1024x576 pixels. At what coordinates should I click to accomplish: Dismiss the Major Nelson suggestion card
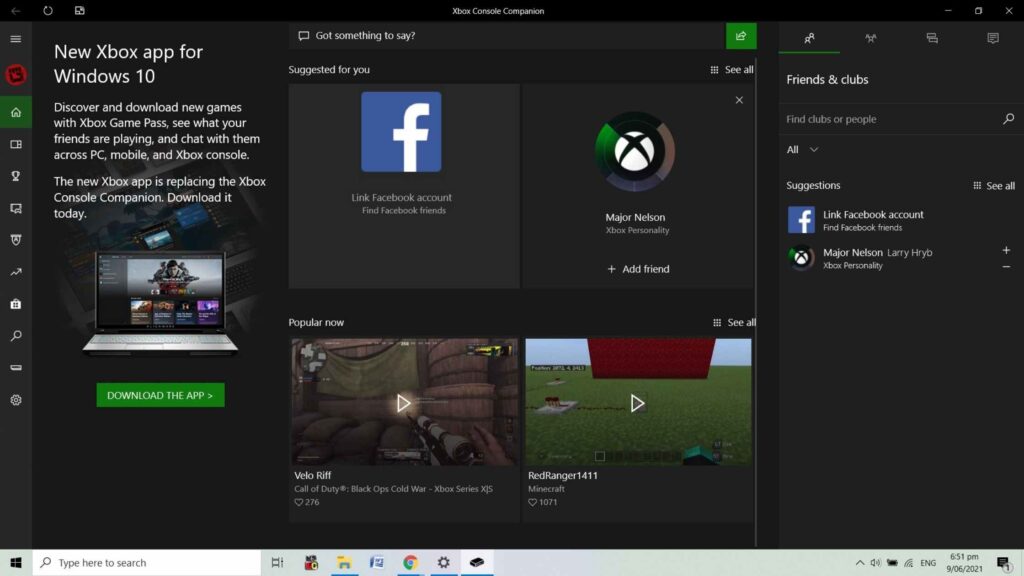739,100
